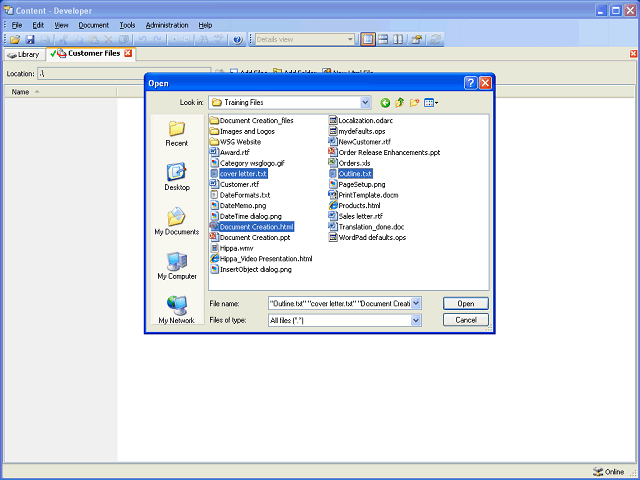The width and height of the screenshot is (640, 480).
Task: Select the single-pane layout icon in toolbar
Action: [x=368, y=39]
